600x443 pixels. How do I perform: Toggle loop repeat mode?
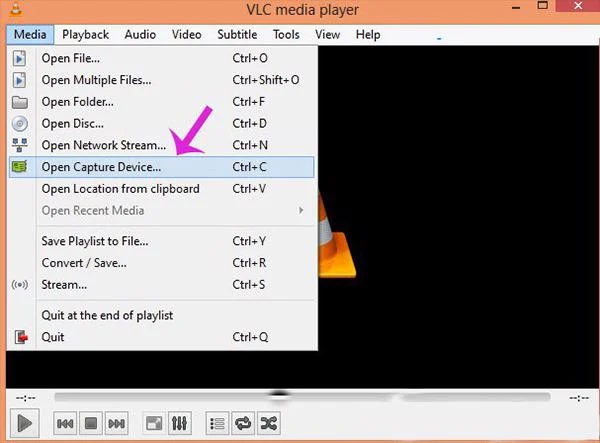tap(243, 423)
